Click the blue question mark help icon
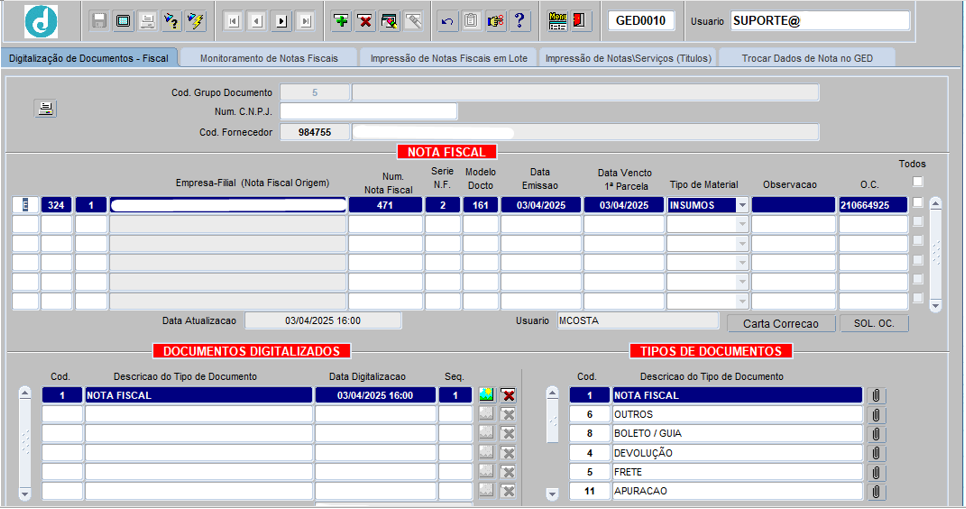The image size is (966, 509). [519, 21]
